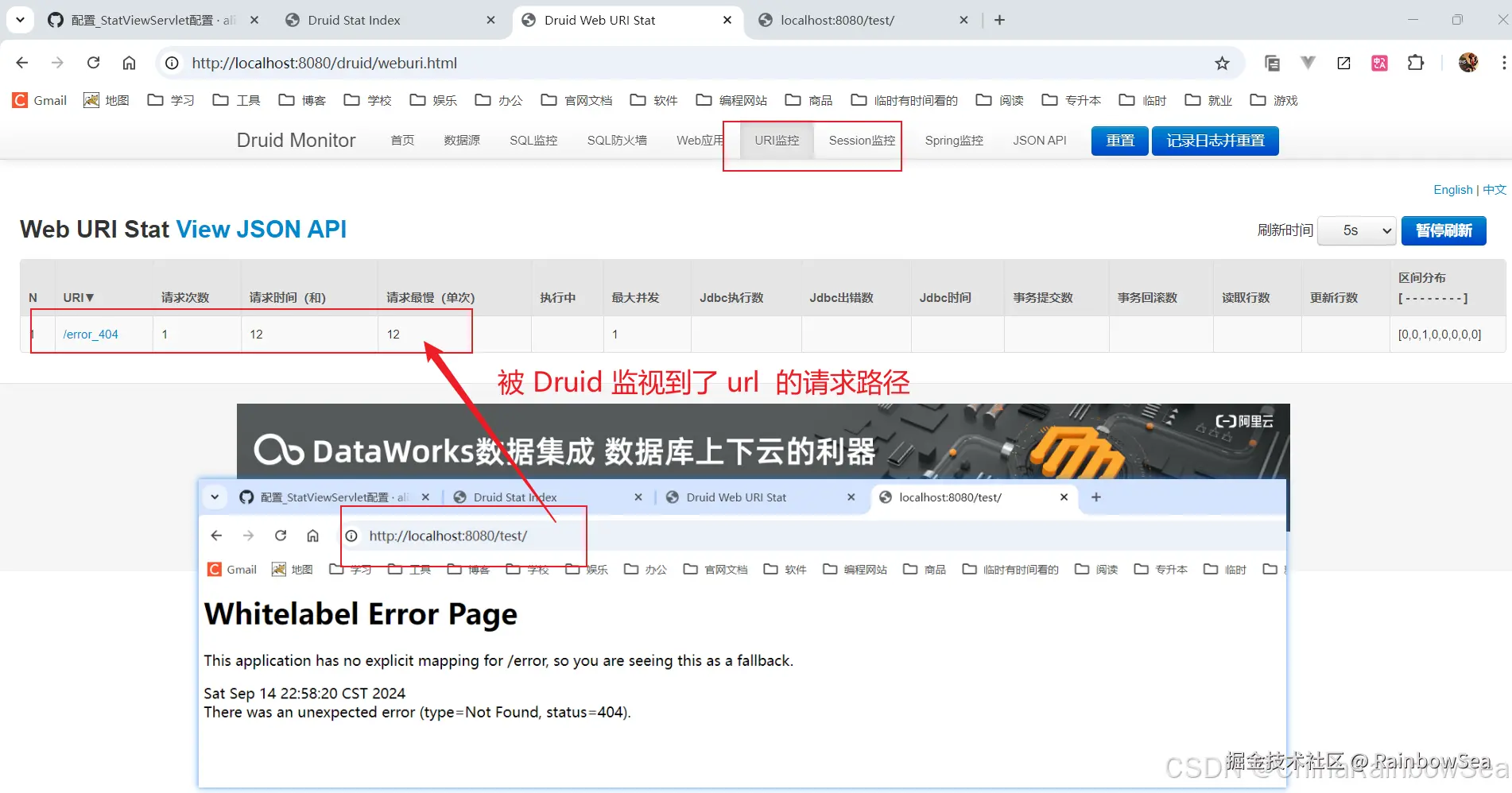Reload the current page

point(93,63)
